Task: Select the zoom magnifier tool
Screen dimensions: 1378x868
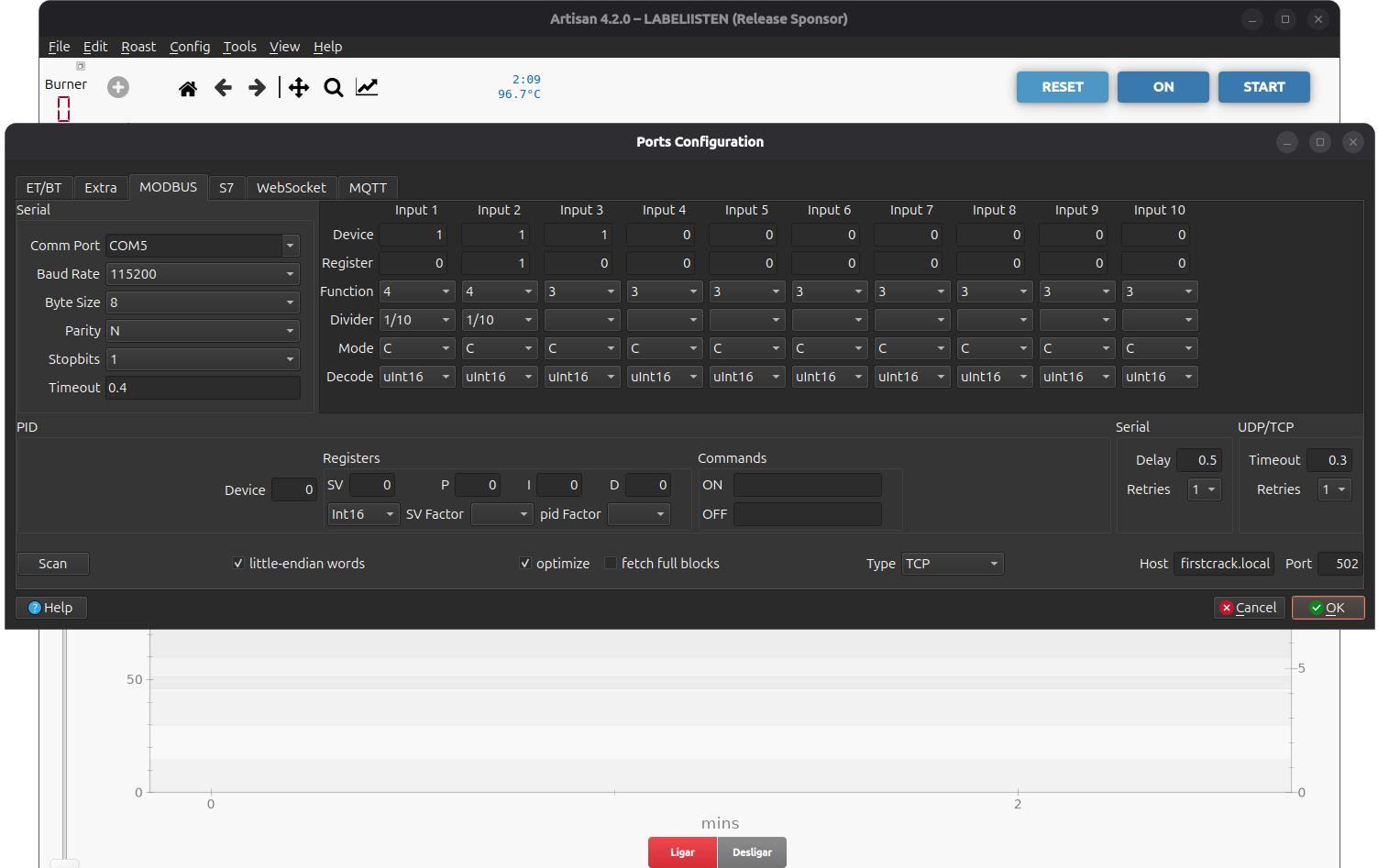Action: (334, 88)
